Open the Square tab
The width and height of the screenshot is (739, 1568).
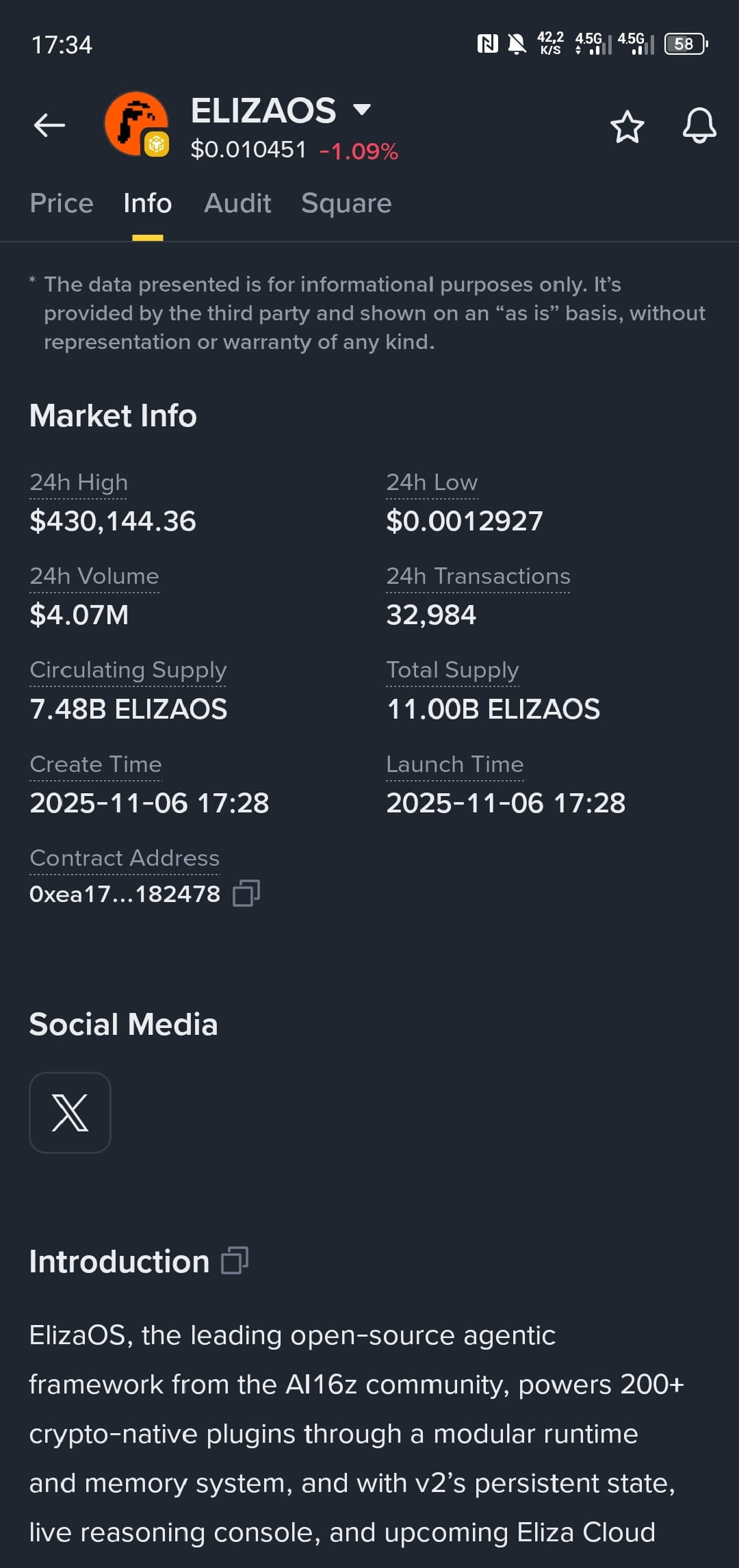[x=346, y=203]
